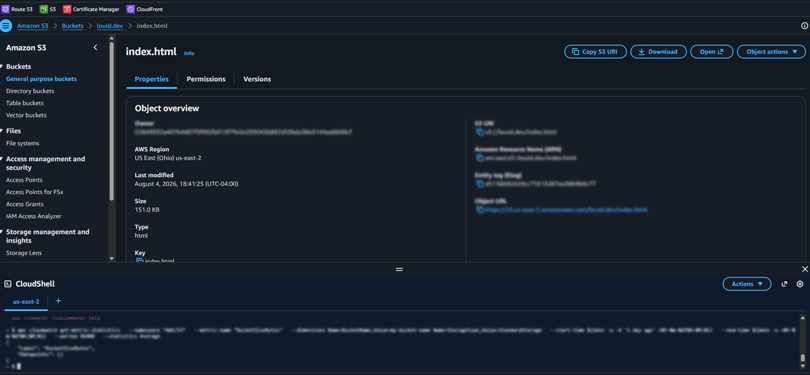
Task: Toggle the hamburger navigation menu
Action: coord(6,26)
